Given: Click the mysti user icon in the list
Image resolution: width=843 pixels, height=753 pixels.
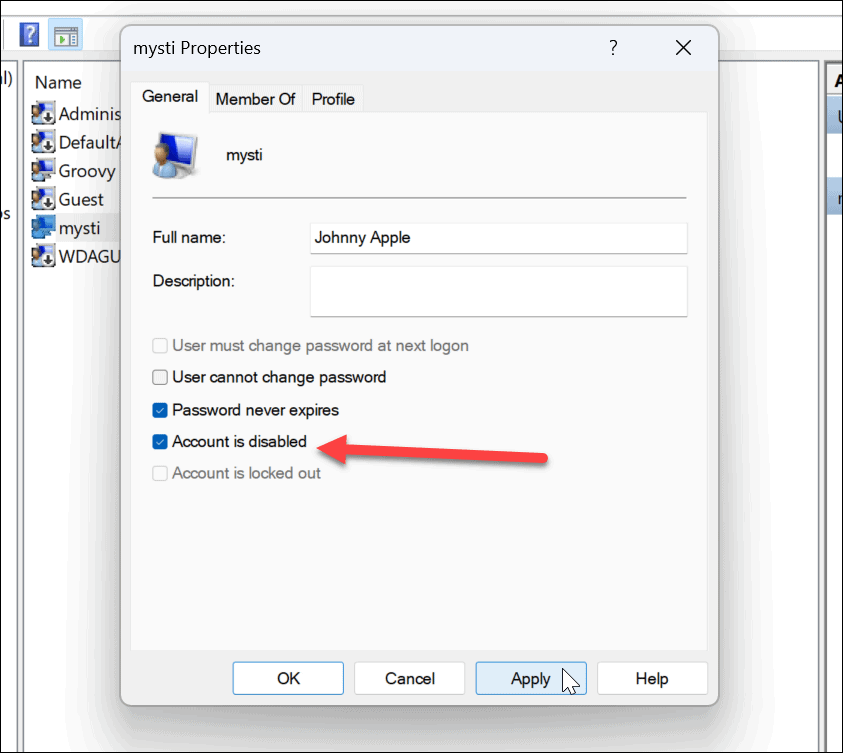Looking at the screenshot, I should coord(43,227).
